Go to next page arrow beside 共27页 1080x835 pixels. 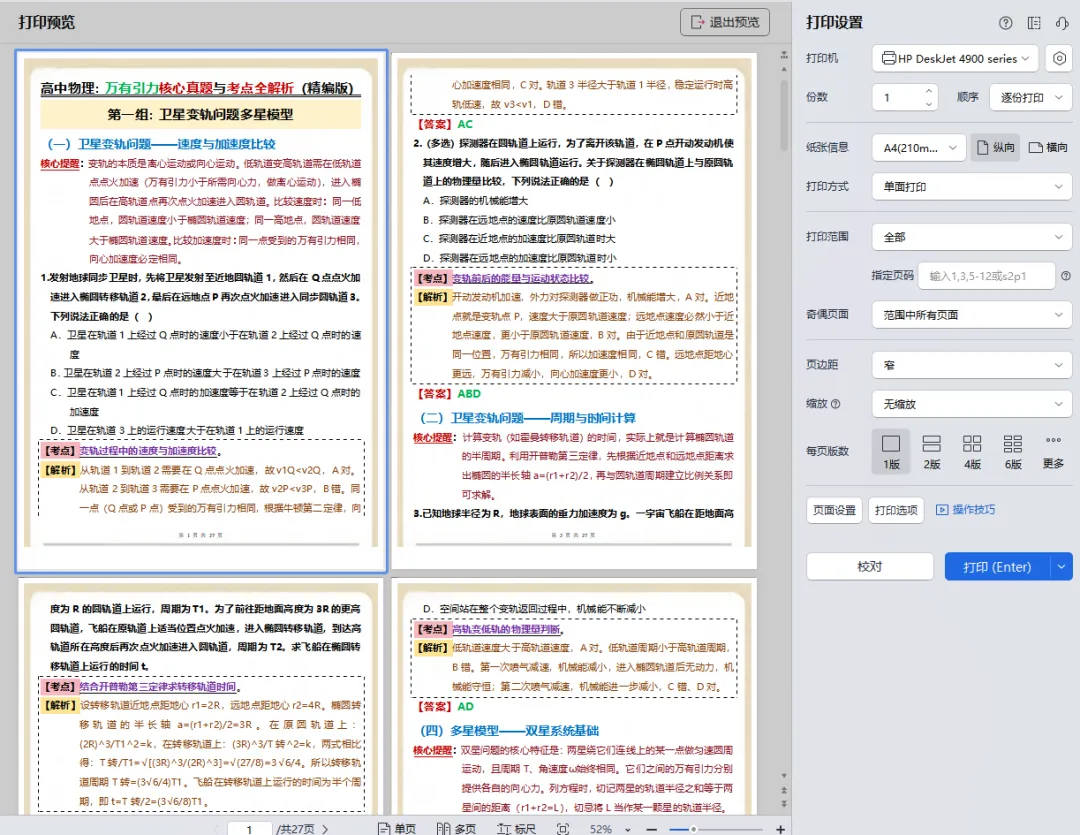click(325, 829)
